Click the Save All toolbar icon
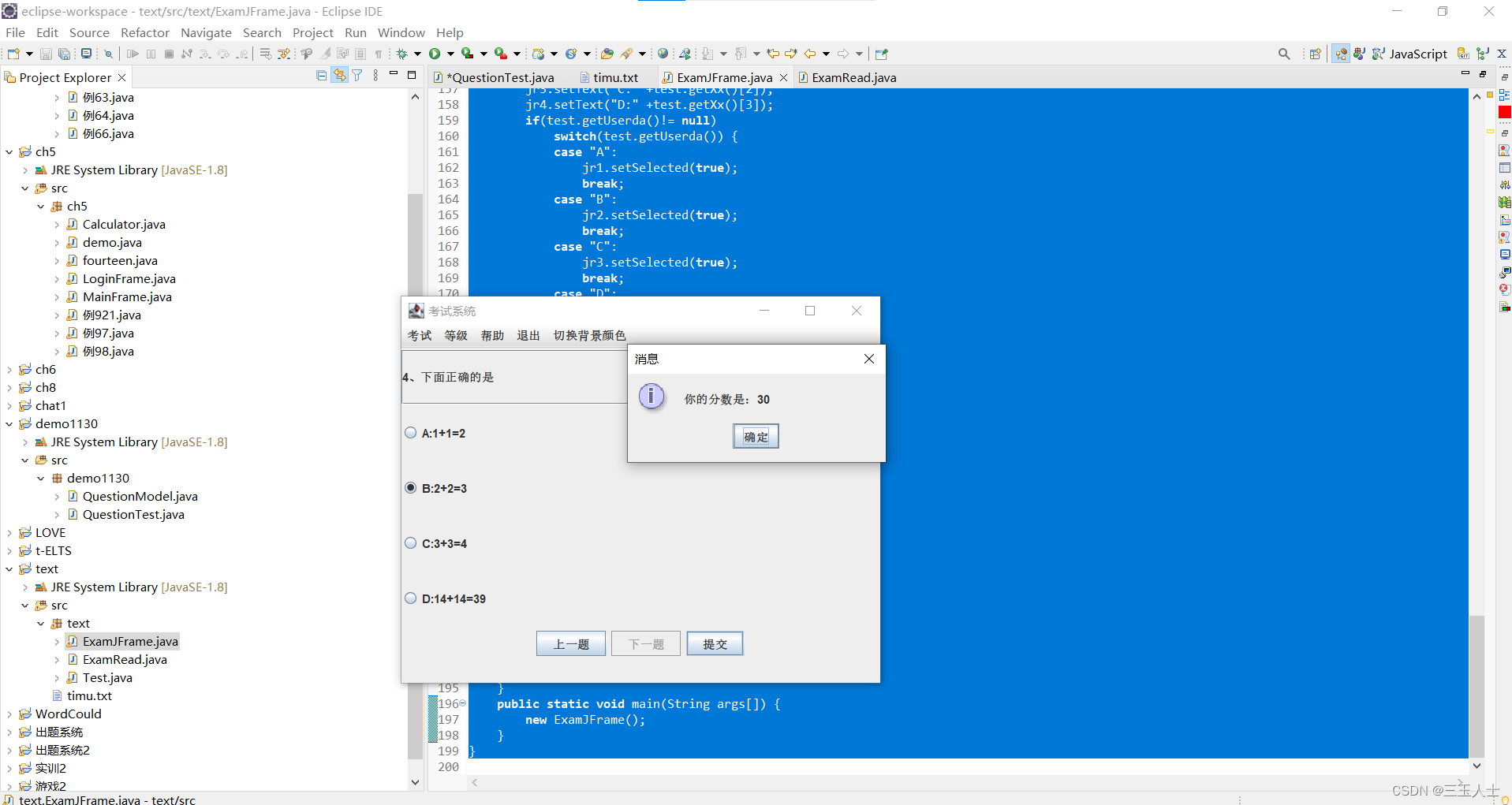The height and width of the screenshot is (805, 1512). coord(65,54)
